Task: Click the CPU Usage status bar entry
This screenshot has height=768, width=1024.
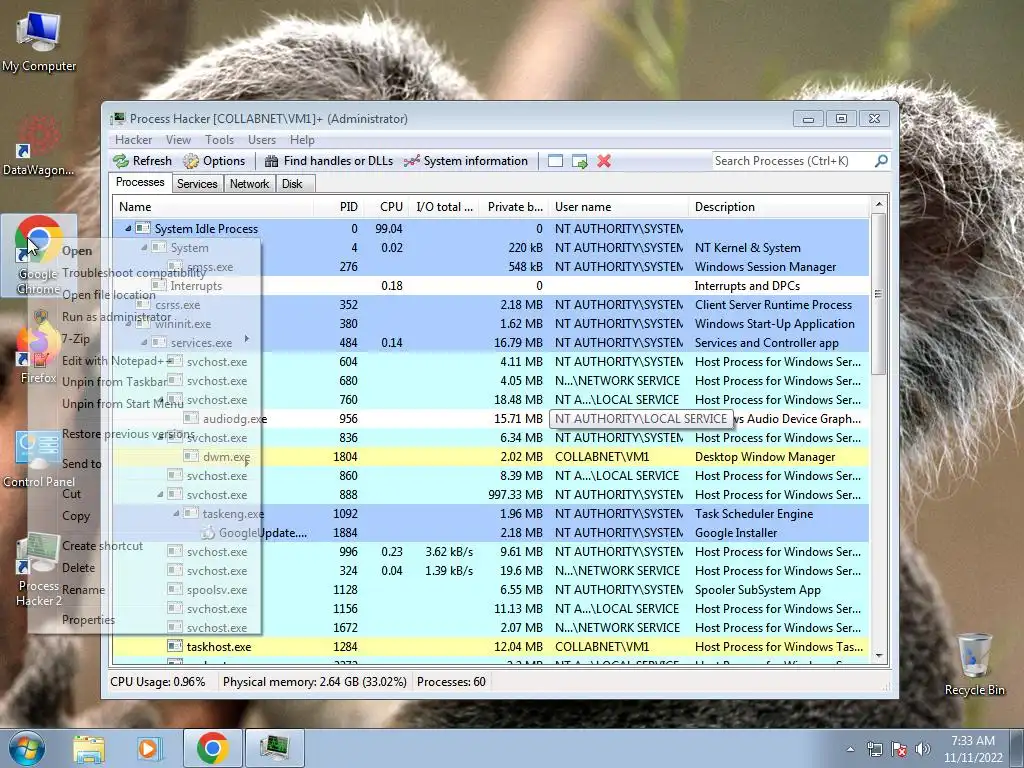Action: coord(157,682)
